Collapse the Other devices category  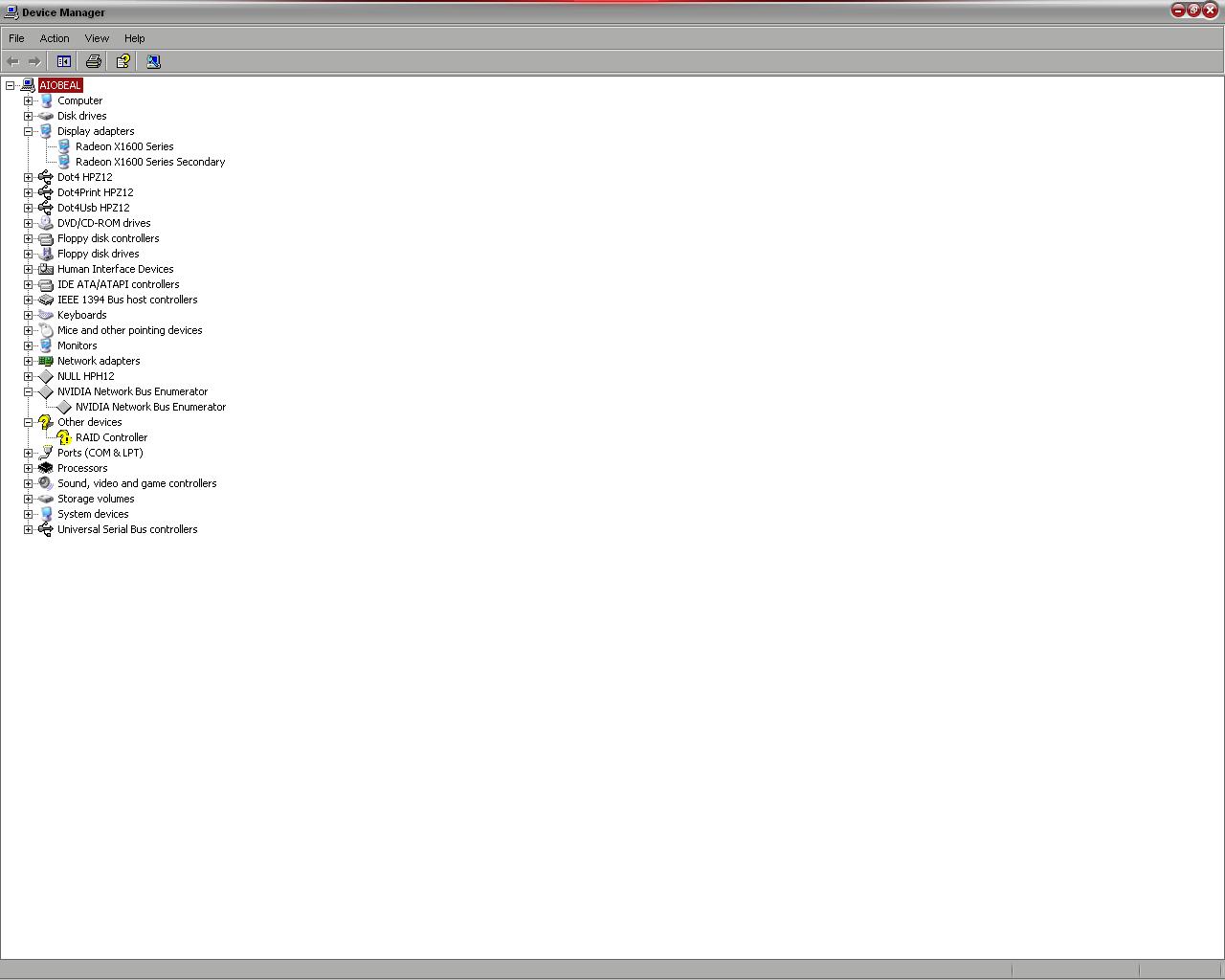29,422
